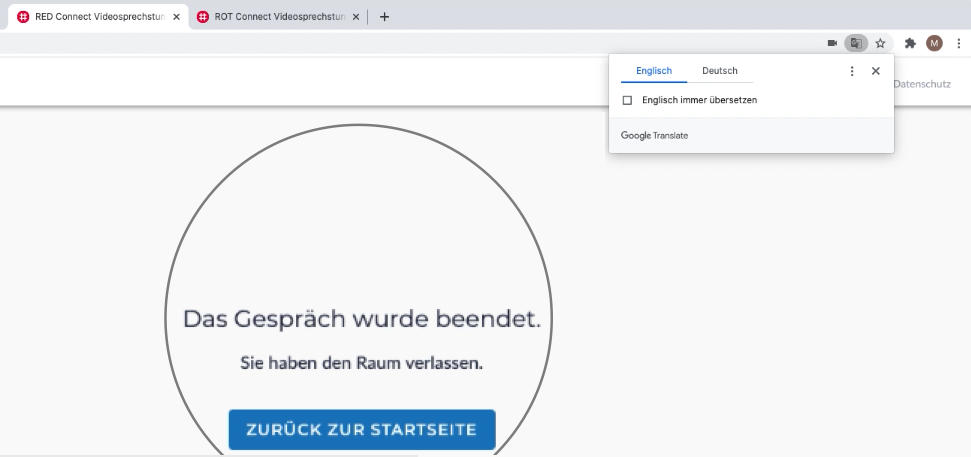Select the Deutsch tab in translate popup
Screen dimensions: 971x457
coord(720,71)
